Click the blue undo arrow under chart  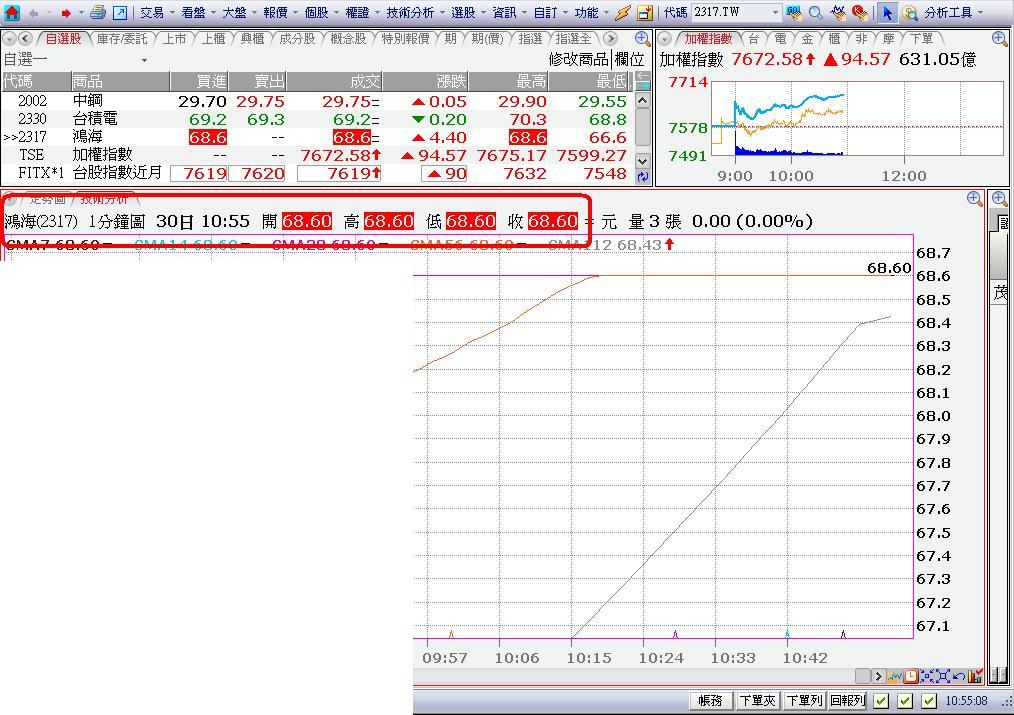[958, 676]
